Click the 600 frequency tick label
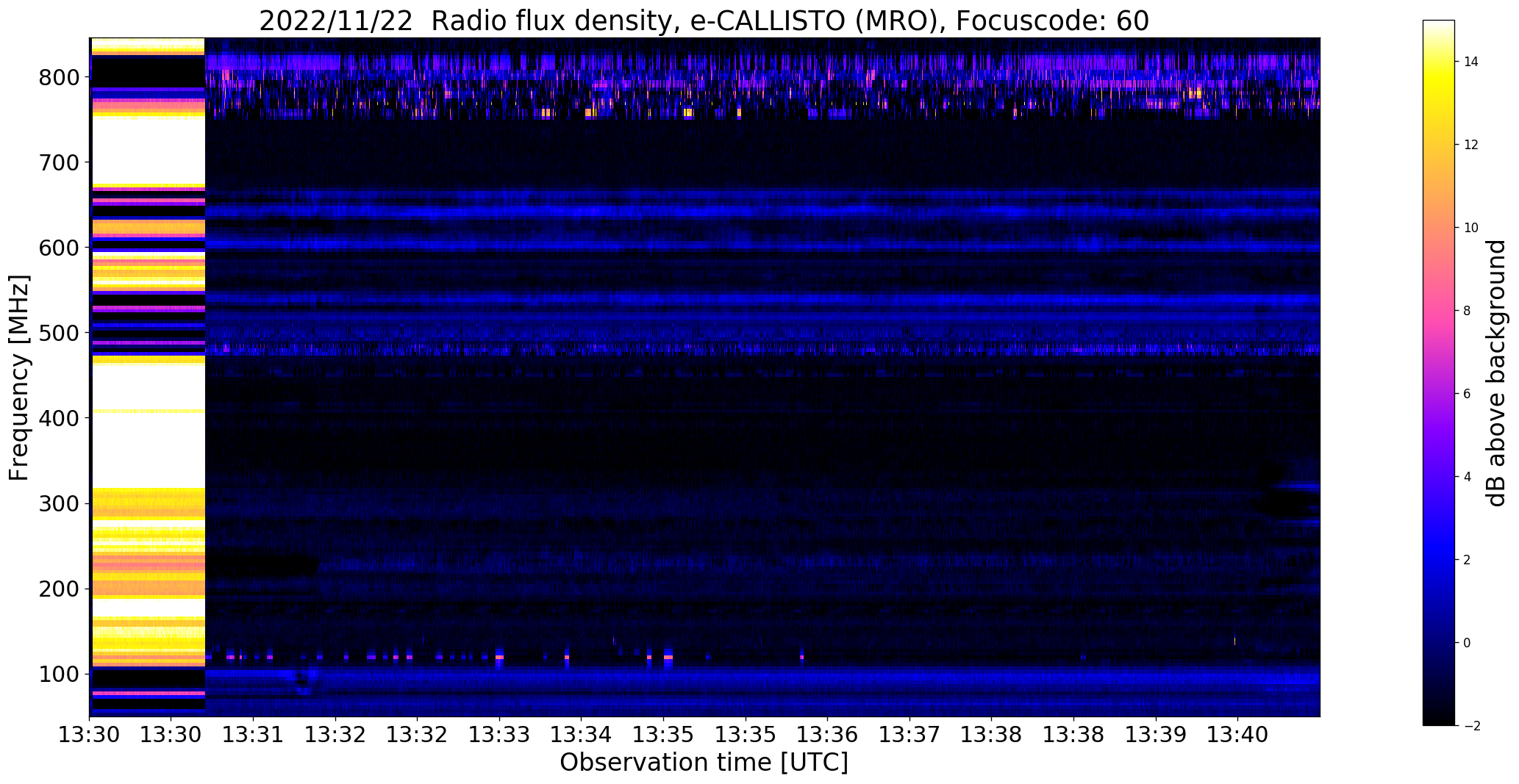The image size is (1519, 784). tap(59, 248)
